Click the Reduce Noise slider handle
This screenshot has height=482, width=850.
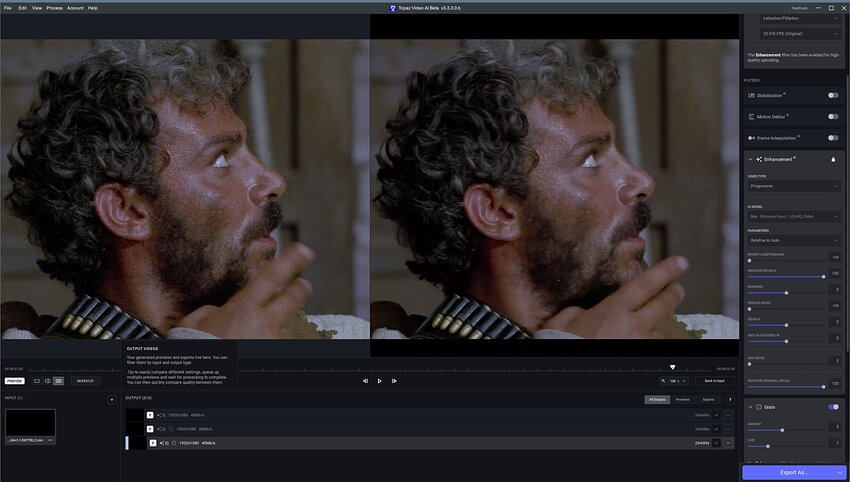click(x=750, y=309)
